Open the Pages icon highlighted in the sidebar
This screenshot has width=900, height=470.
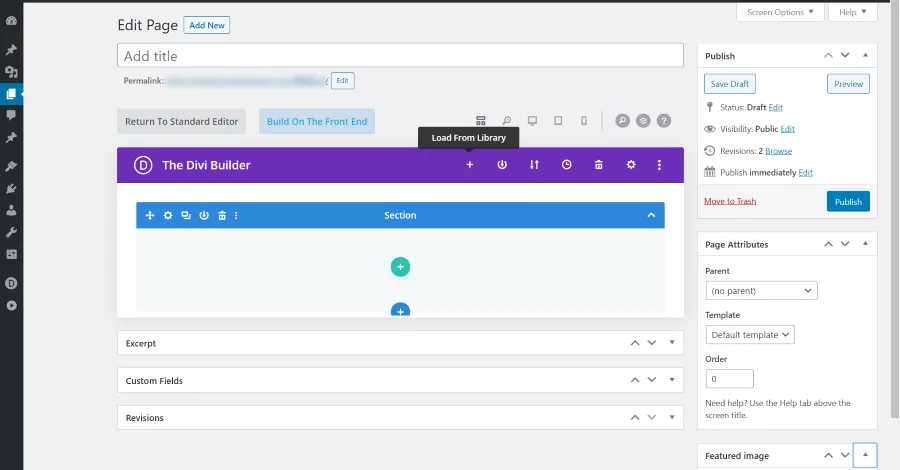[11, 94]
